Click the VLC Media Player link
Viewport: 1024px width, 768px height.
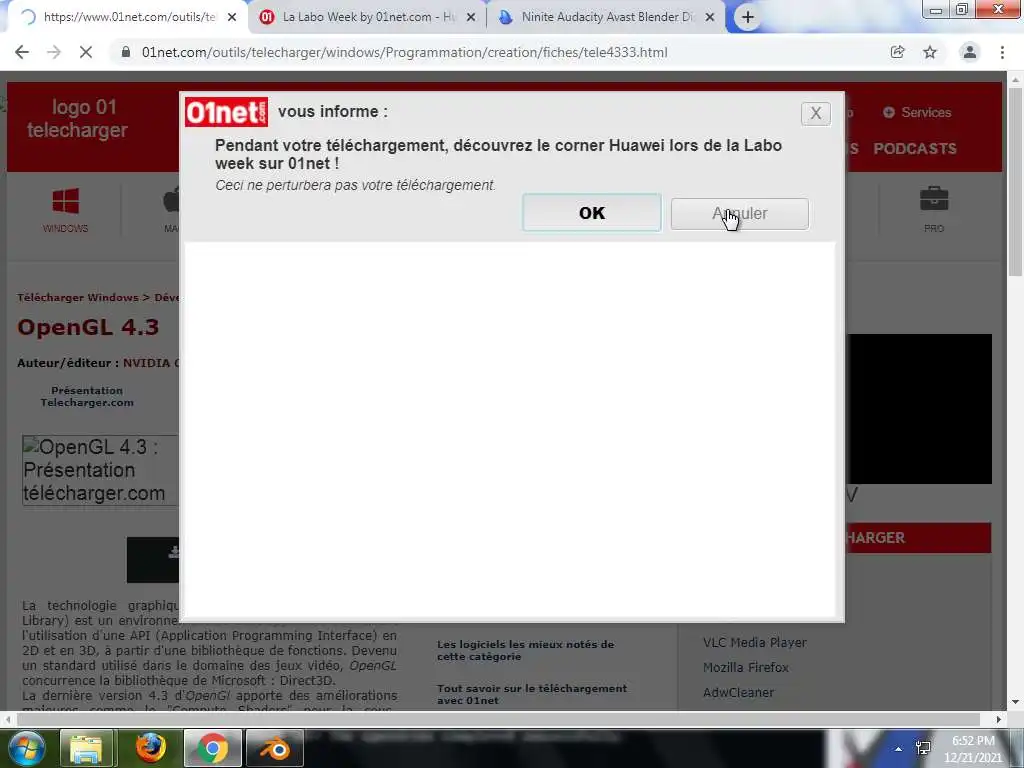click(x=754, y=643)
